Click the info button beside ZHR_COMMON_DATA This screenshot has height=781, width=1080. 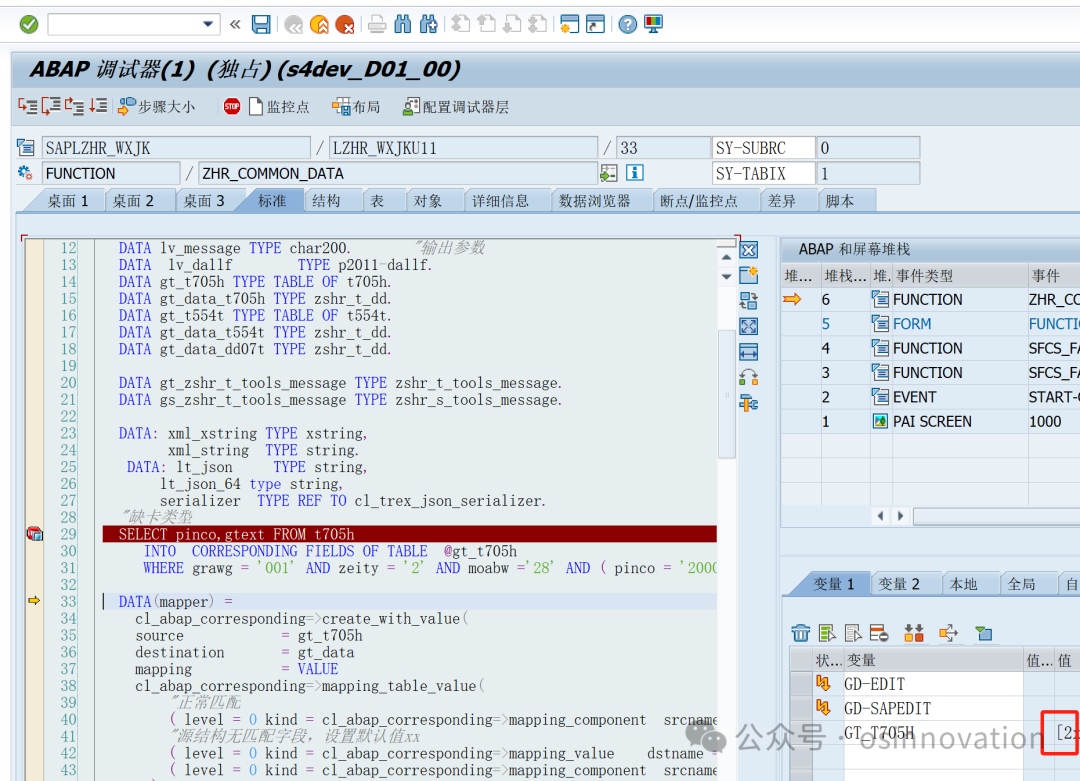637,172
